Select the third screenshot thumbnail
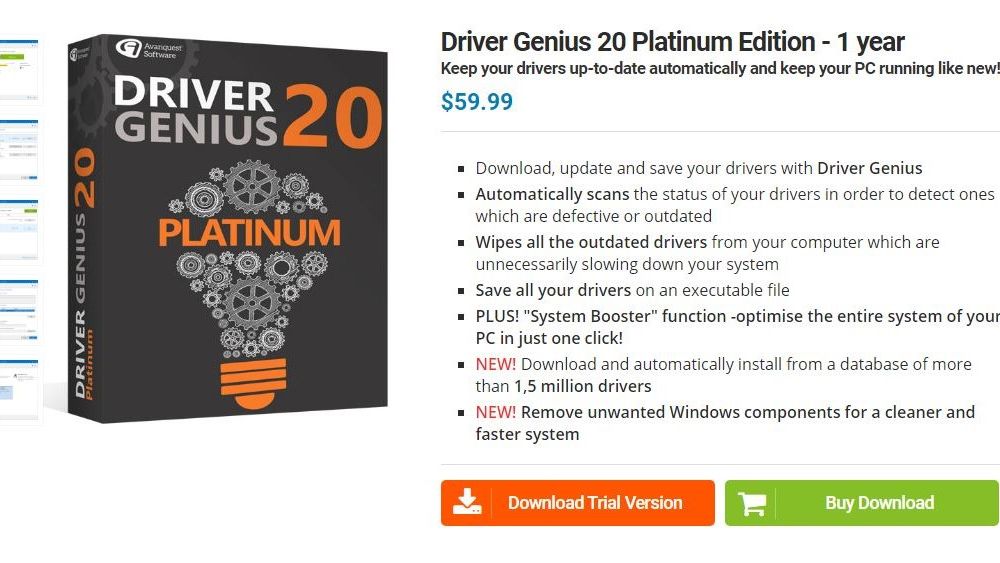1000x563 pixels. pyautogui.click(x=19, y=230)
